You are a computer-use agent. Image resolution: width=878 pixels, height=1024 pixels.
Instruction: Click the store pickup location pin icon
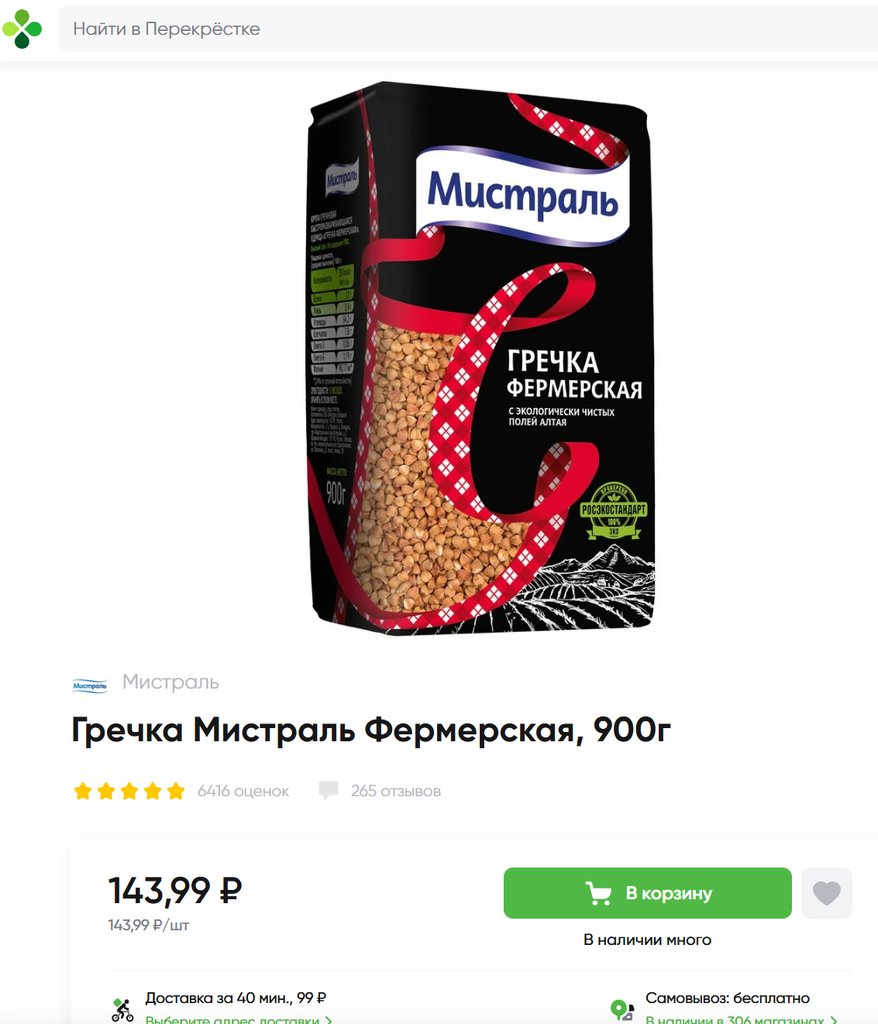click(x=622, y=1010)
